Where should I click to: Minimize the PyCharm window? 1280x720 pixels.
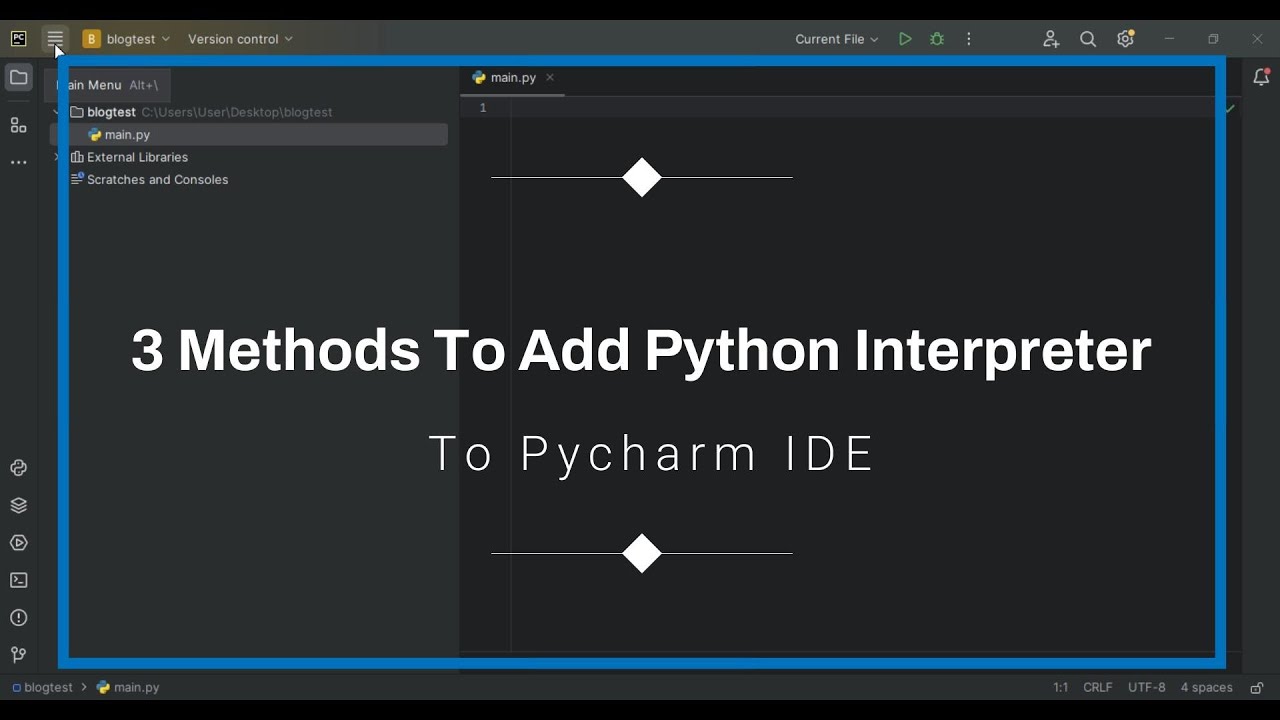(x=1169, y=39)
